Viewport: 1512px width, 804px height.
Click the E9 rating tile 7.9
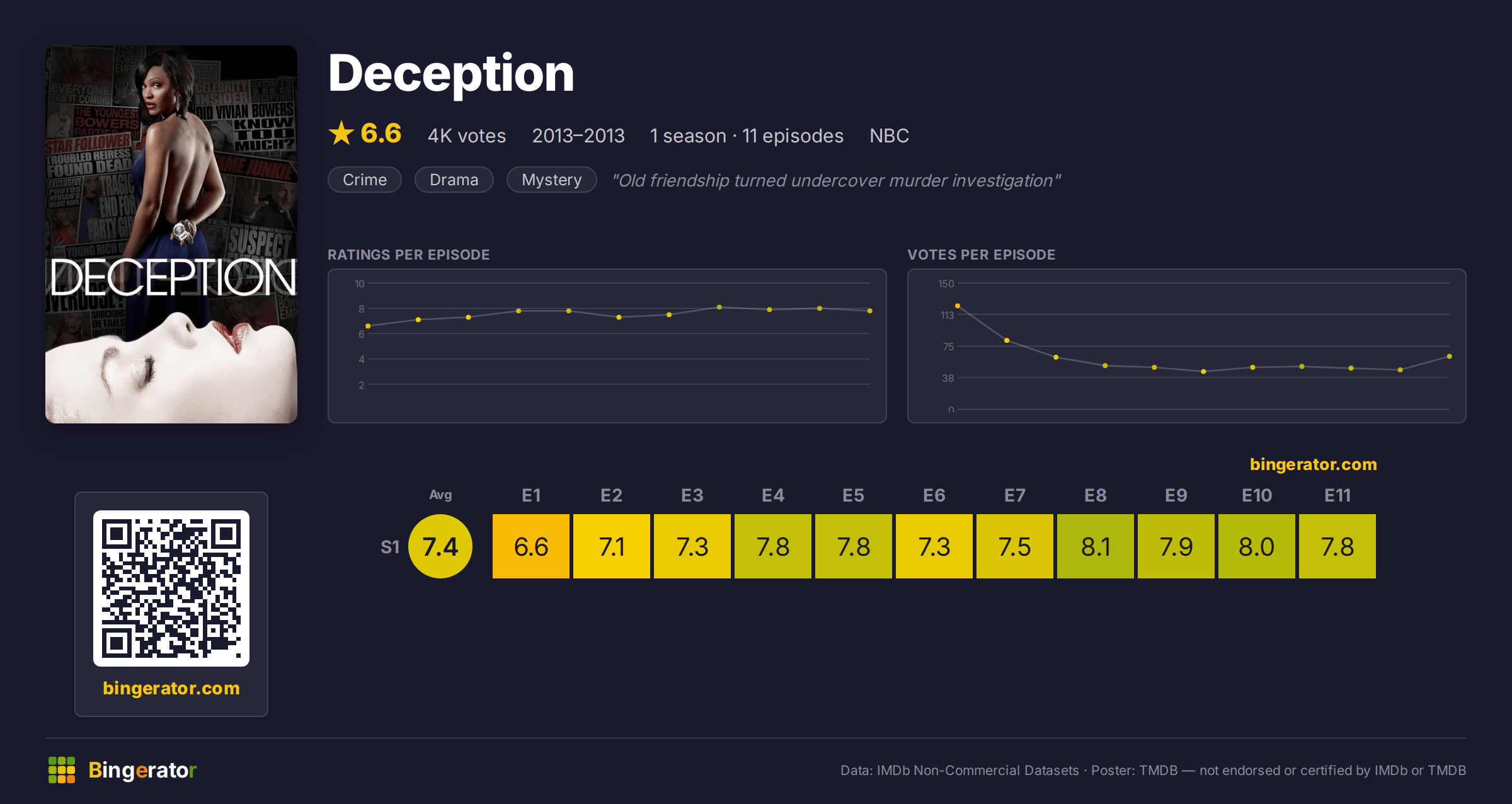tap(1176, 546)
